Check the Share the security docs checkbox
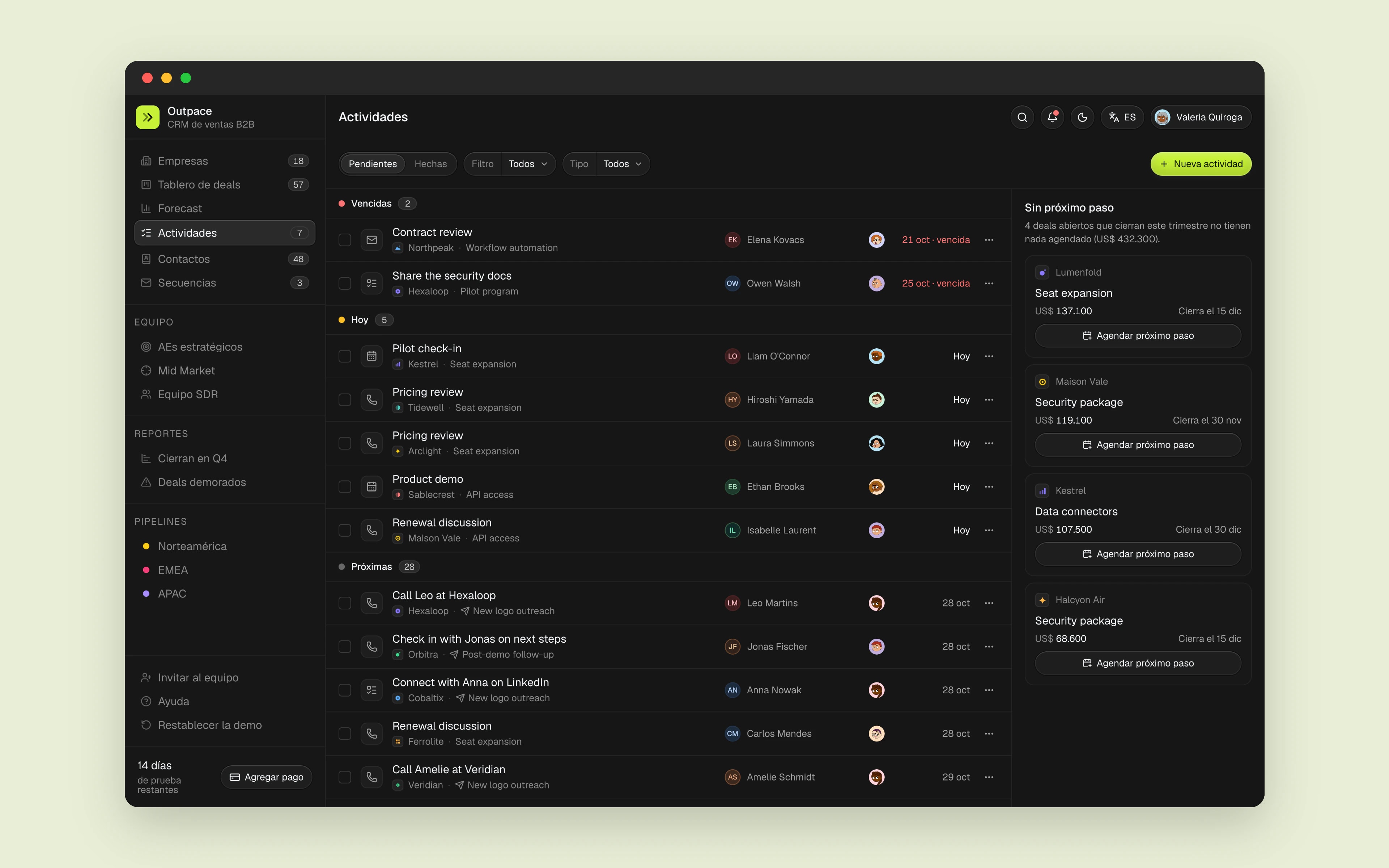Viewport: 1389px width, 868px height. click(x=345, y=284)
